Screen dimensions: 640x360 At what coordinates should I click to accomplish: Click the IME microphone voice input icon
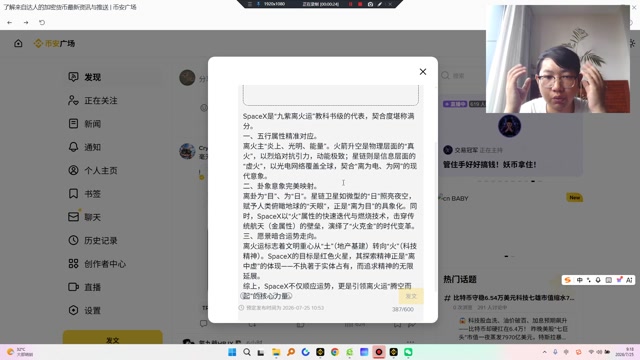coord(598,280)
